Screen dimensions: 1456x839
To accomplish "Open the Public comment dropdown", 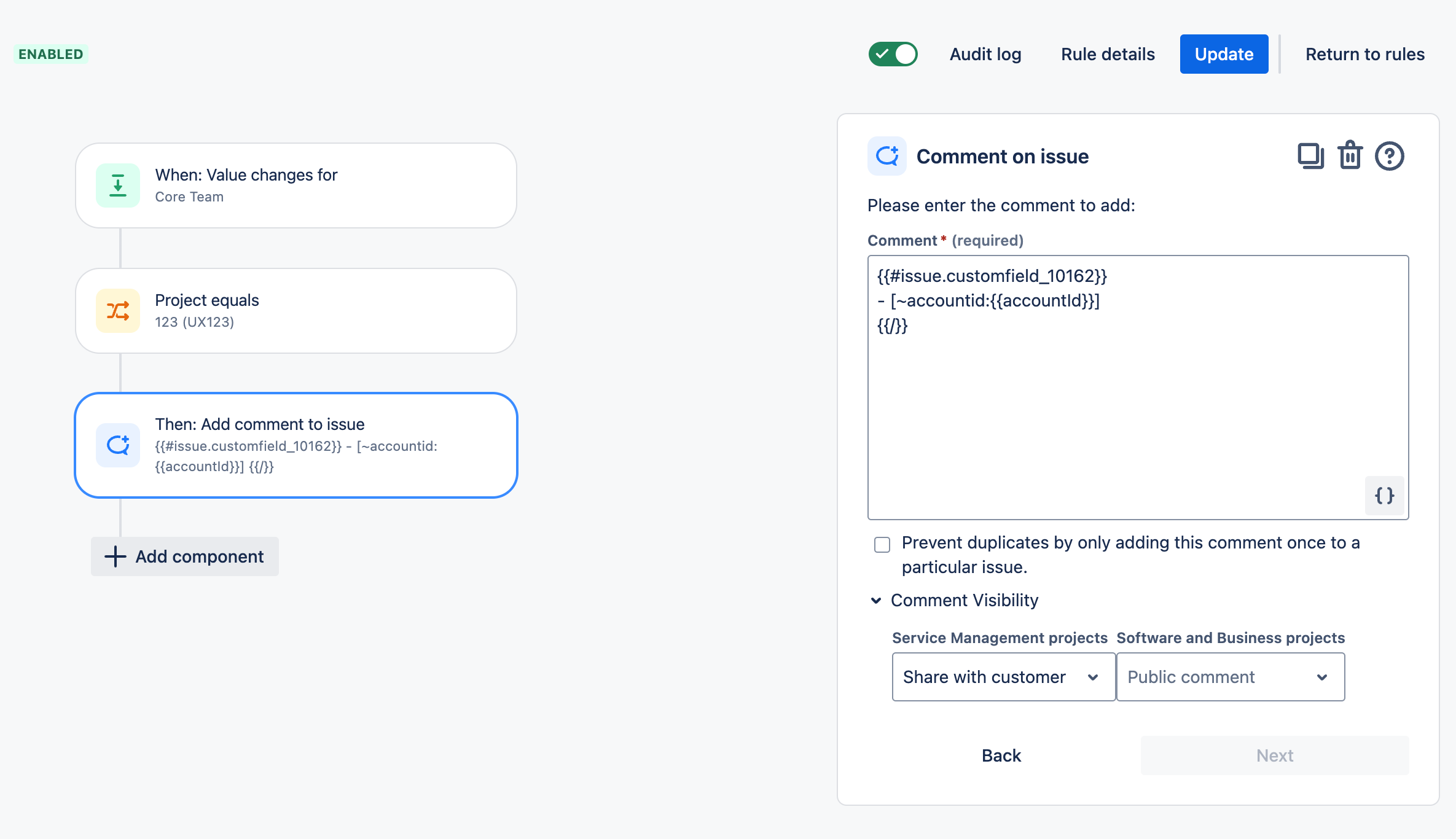I will (x=1230, y=677).
